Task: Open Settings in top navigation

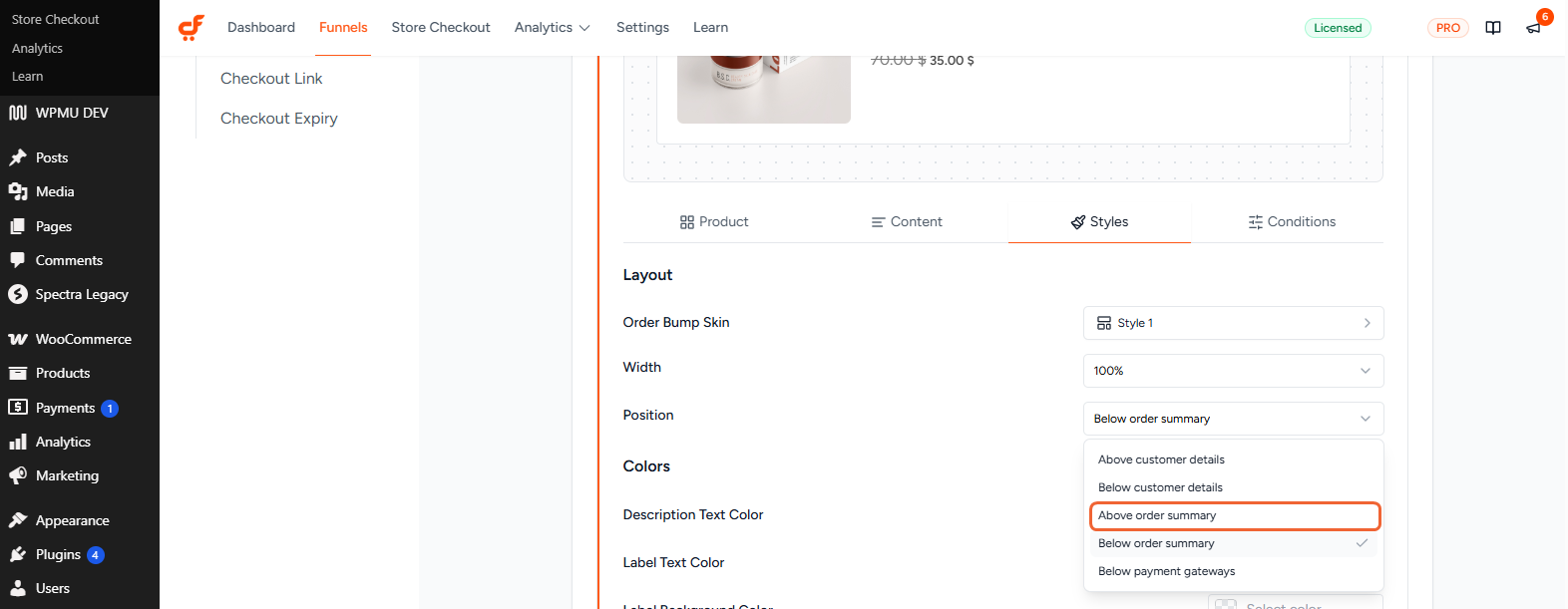Action: (642, 27)
